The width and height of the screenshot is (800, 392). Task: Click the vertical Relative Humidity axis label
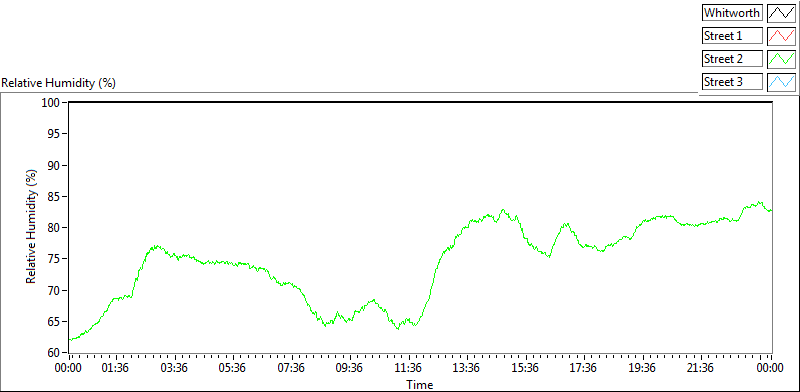point(32,227)
